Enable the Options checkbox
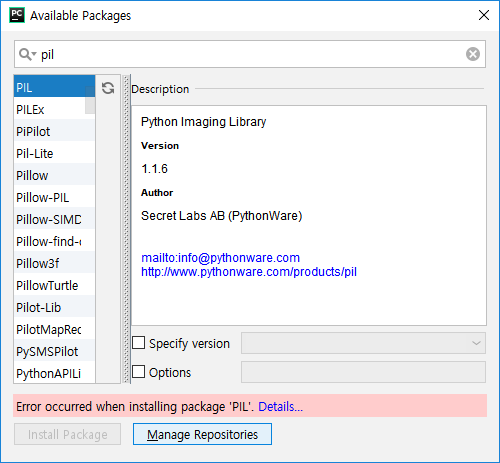500x463 pixels. (139, 372)
